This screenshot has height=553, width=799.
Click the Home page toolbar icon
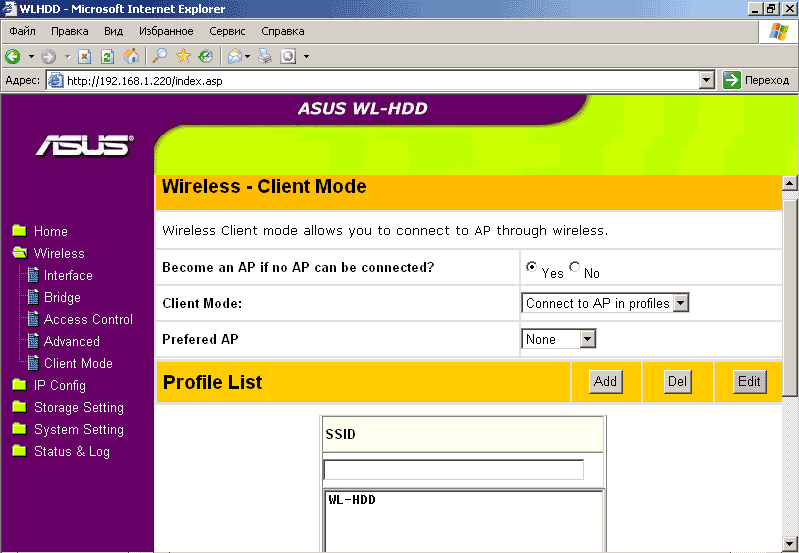coord(131,56)
